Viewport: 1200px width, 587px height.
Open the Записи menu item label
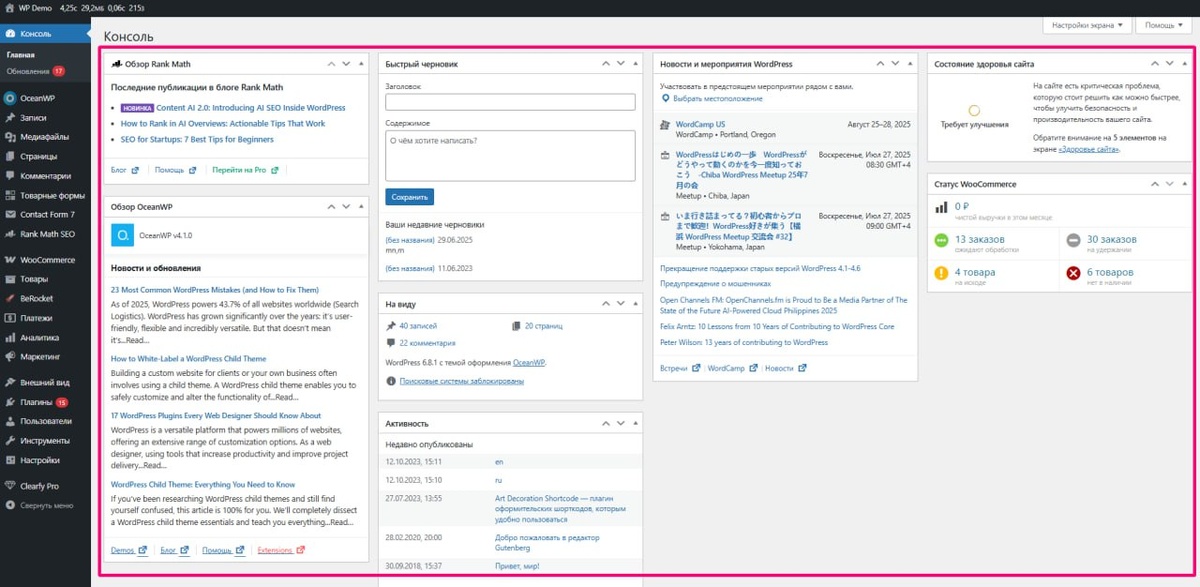[x=33, y=118]
